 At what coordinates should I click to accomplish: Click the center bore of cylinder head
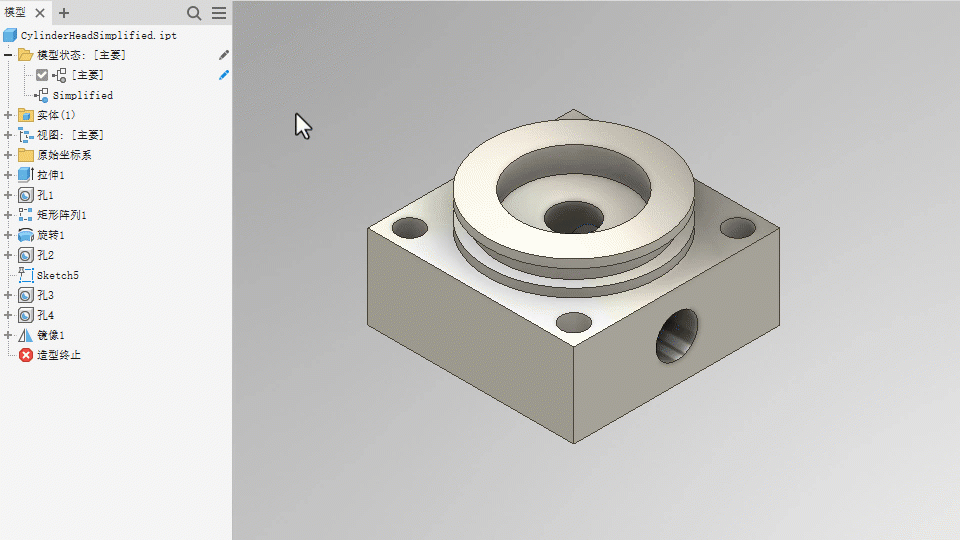click(574, 217)
